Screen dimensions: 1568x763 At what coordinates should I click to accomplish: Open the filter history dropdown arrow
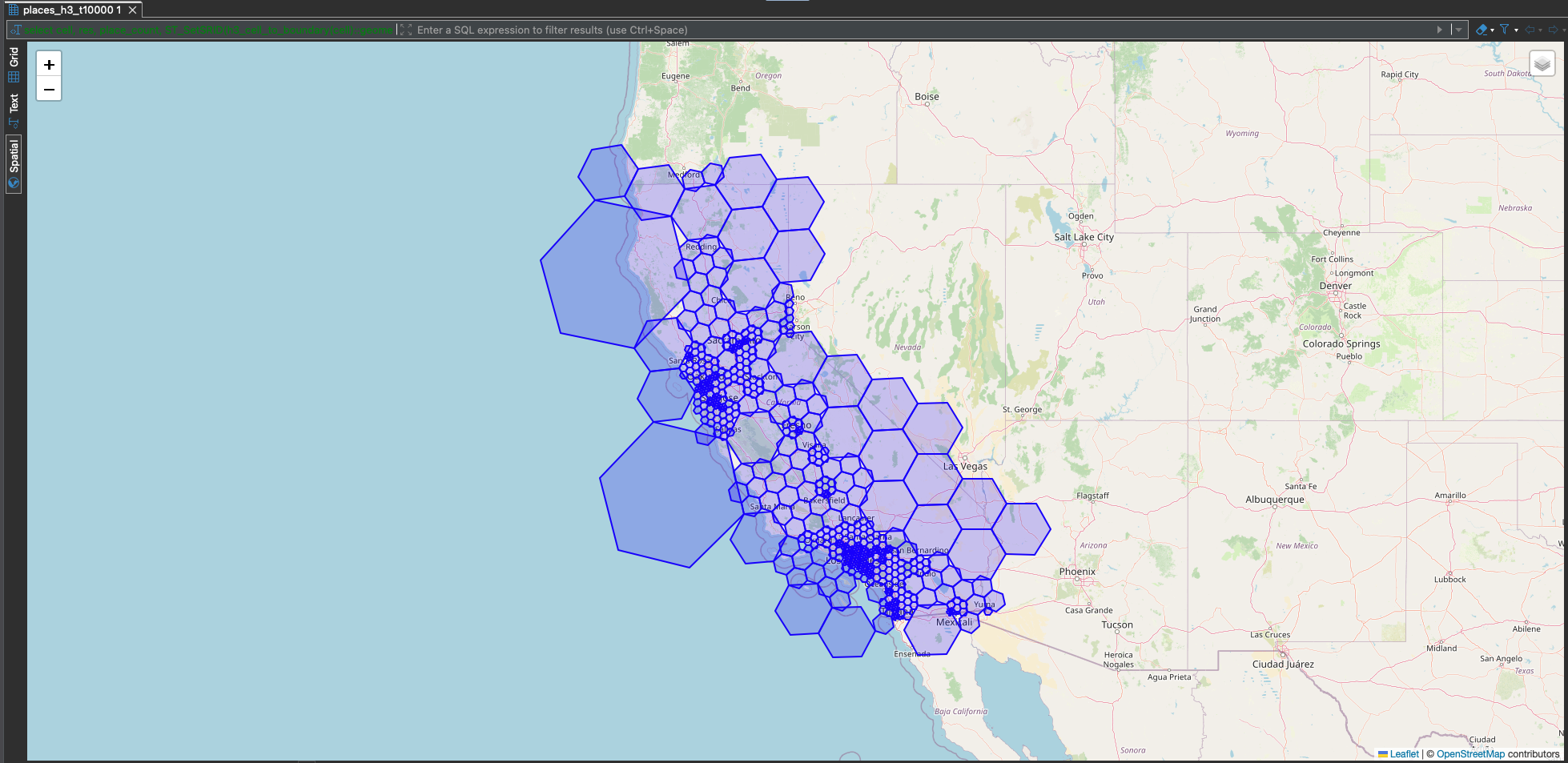click(1516, 30)
